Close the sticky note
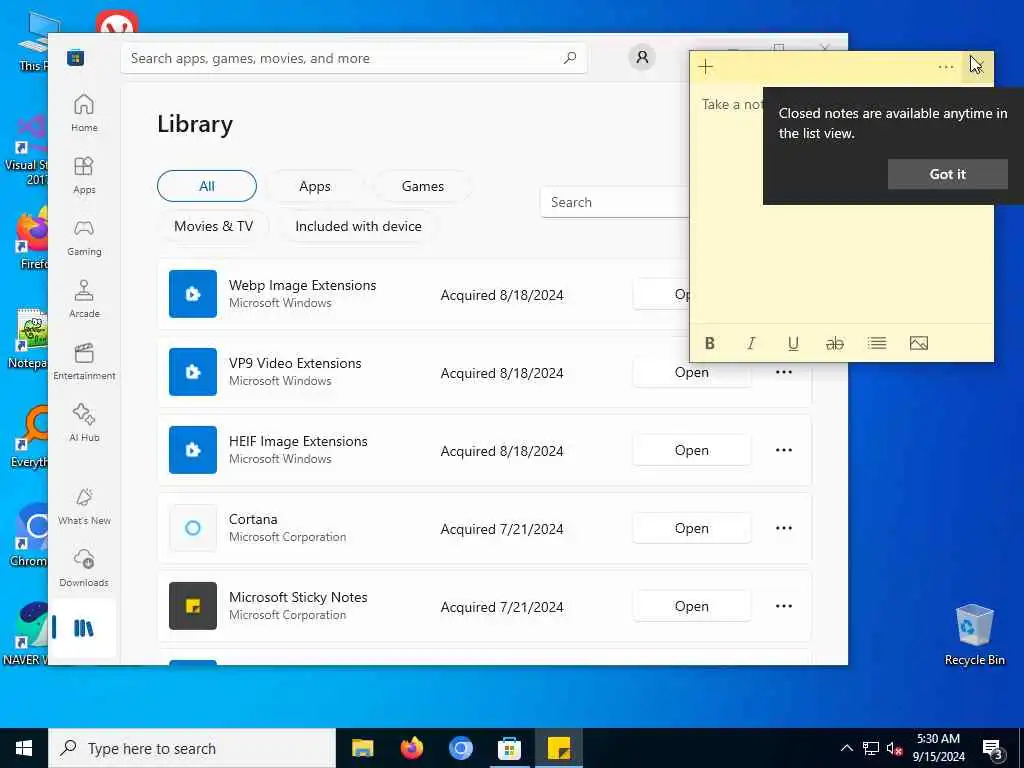Screen dimensions: 1024x768 977,67
